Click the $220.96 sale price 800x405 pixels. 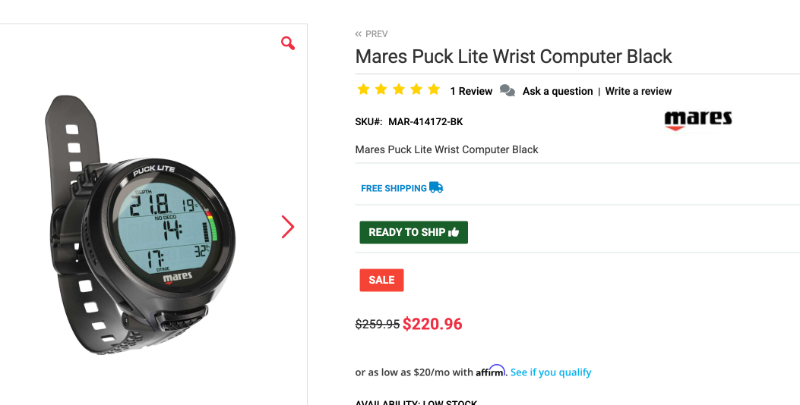click(x=432, y=324)
